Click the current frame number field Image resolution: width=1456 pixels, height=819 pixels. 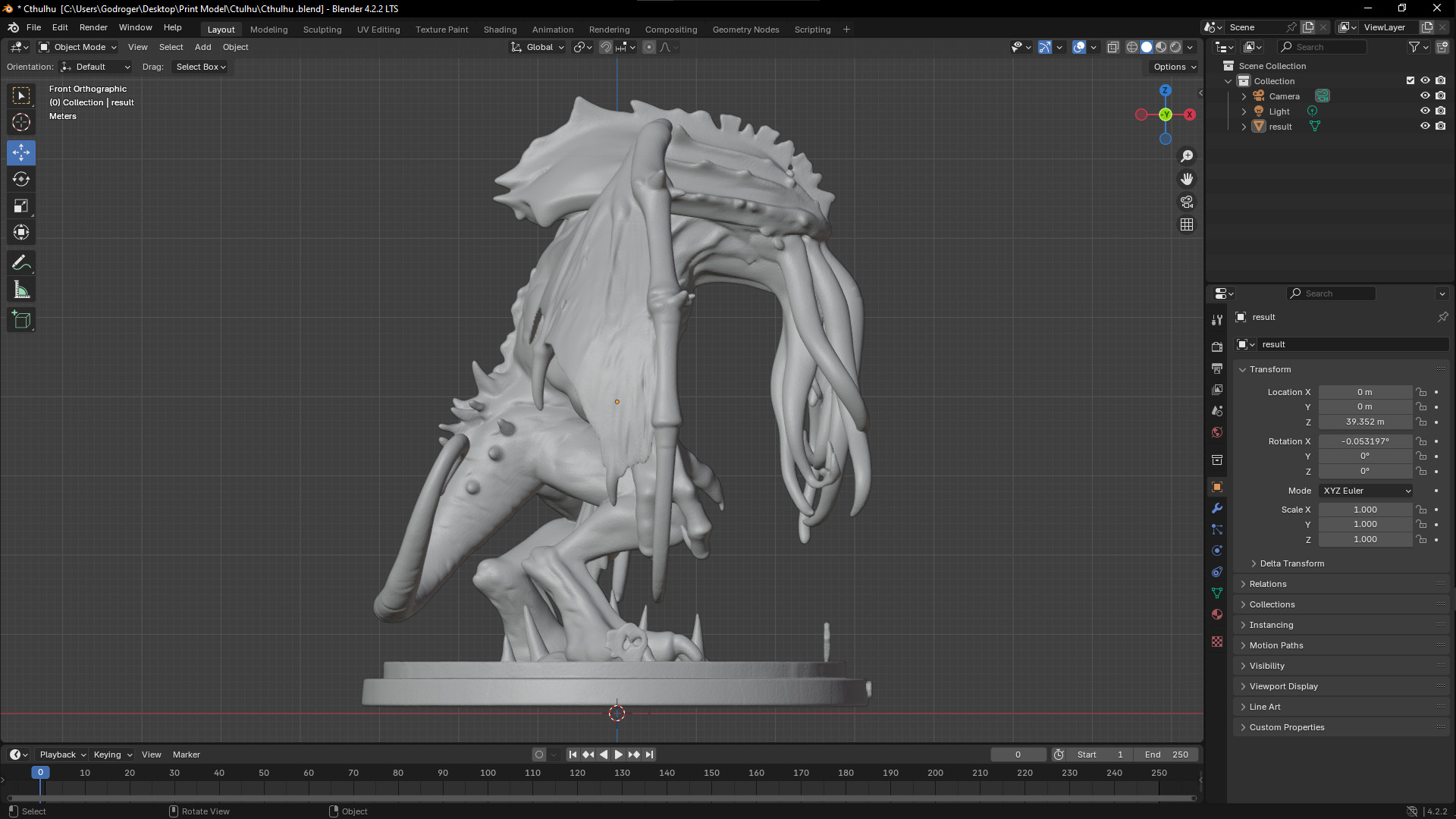1018,755
